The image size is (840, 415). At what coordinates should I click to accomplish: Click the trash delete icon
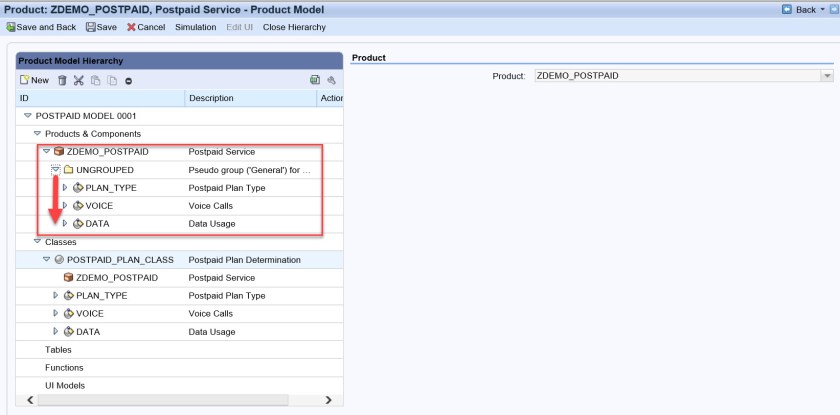(62, 80)
